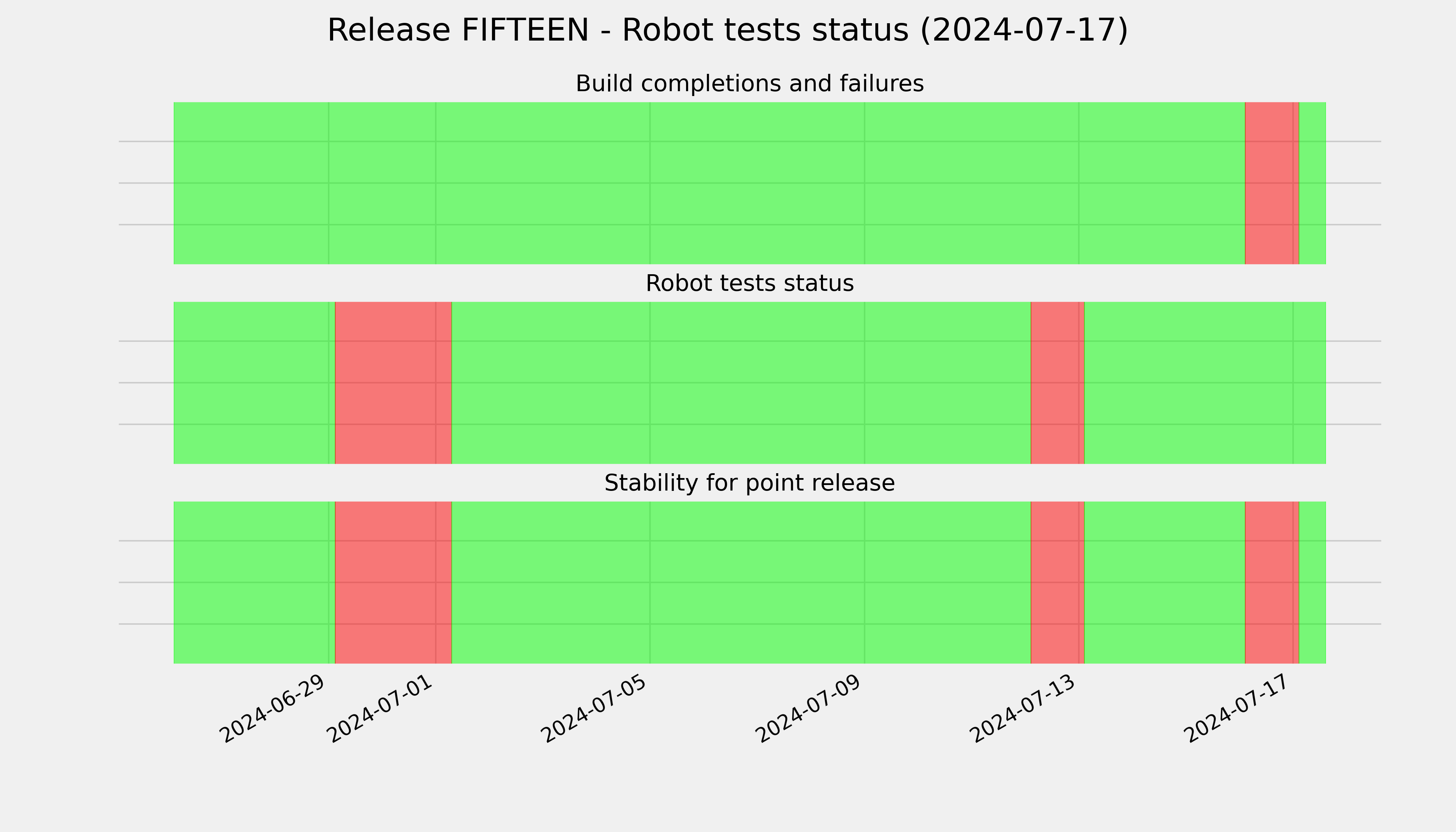This screenshot has width=1456, height=832.
Task: Click the 'Robot tests status' subplot title
Action: [749, 284]
